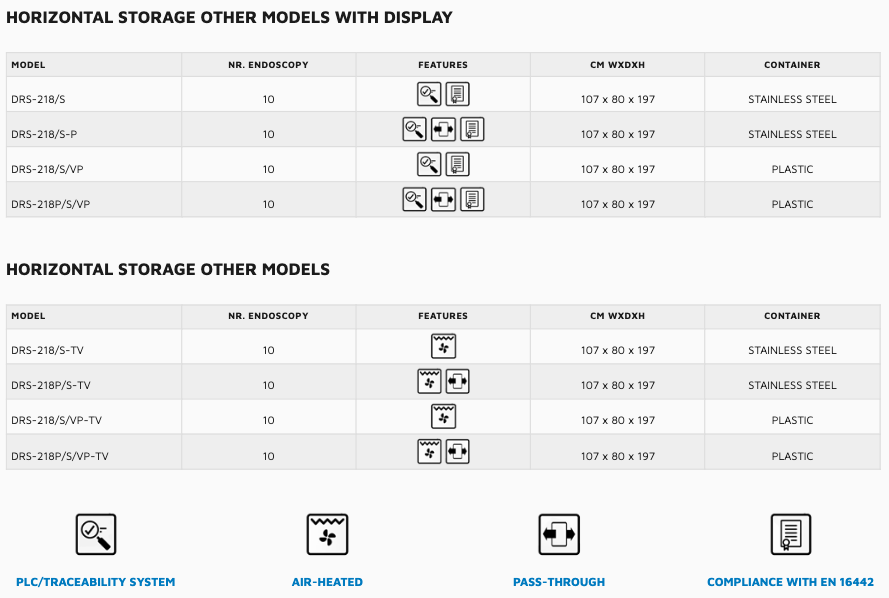
Task: Click the CONTAINER header in the second table
Action: pyautogui.click(x=792, y=316)
